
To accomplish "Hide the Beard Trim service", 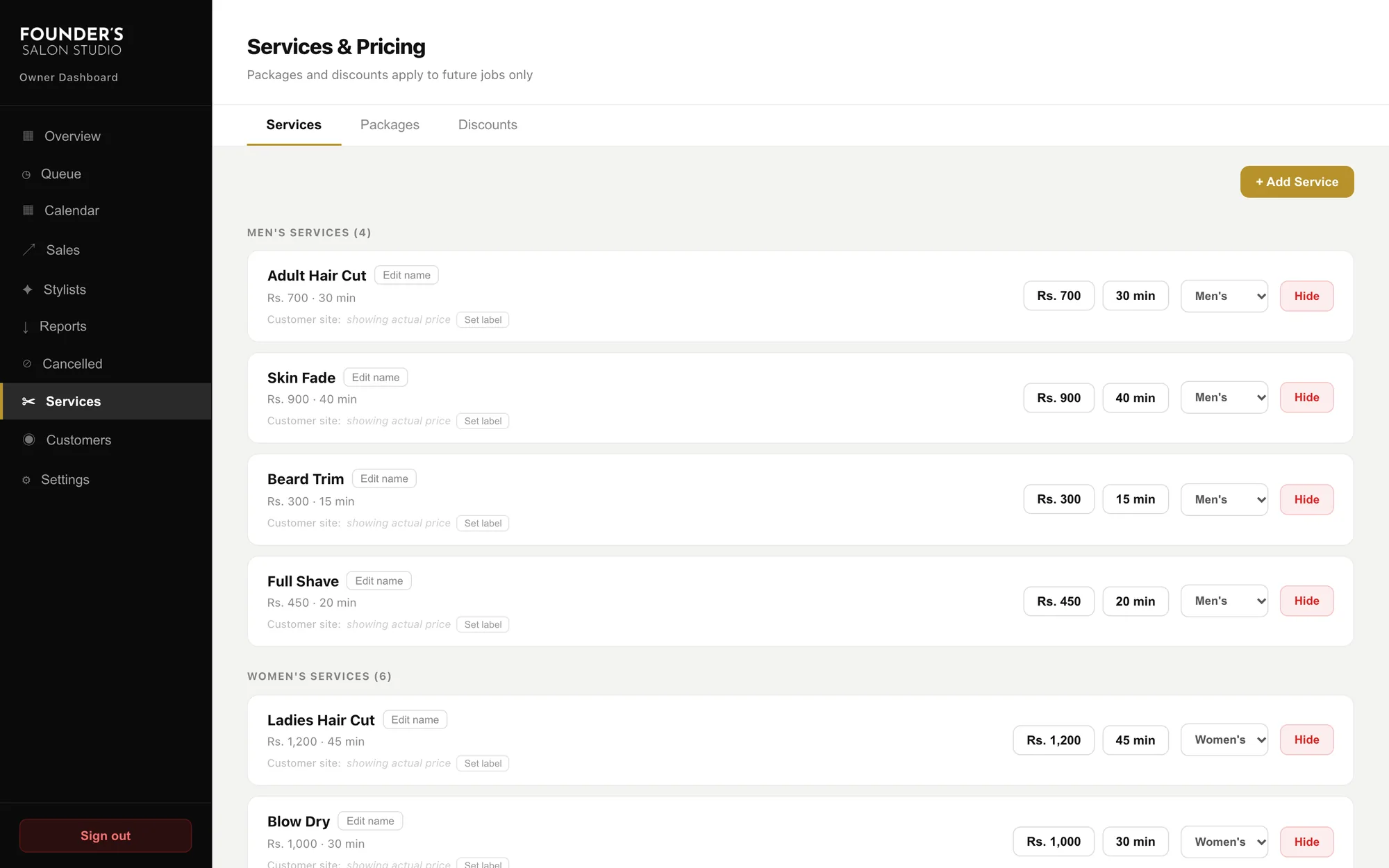I will click(1306, 499).
